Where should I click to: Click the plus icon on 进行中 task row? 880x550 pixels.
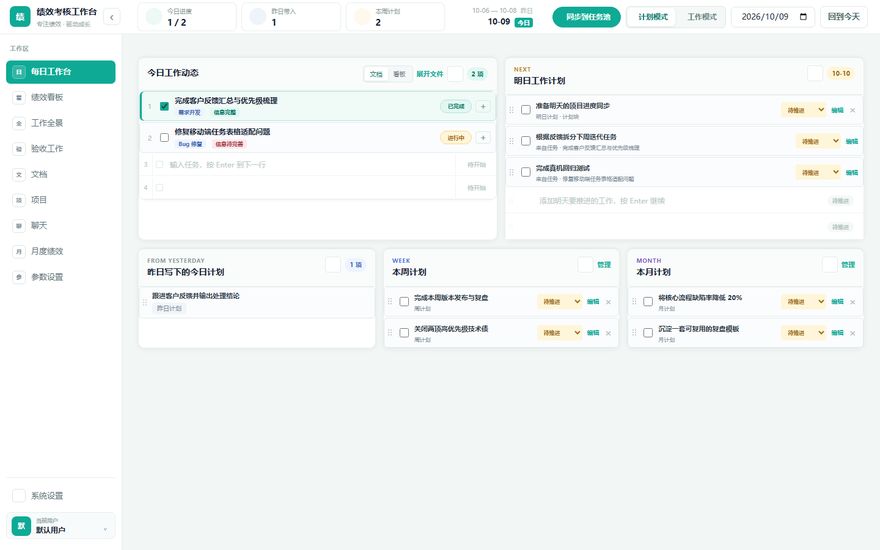click(483, 138)
